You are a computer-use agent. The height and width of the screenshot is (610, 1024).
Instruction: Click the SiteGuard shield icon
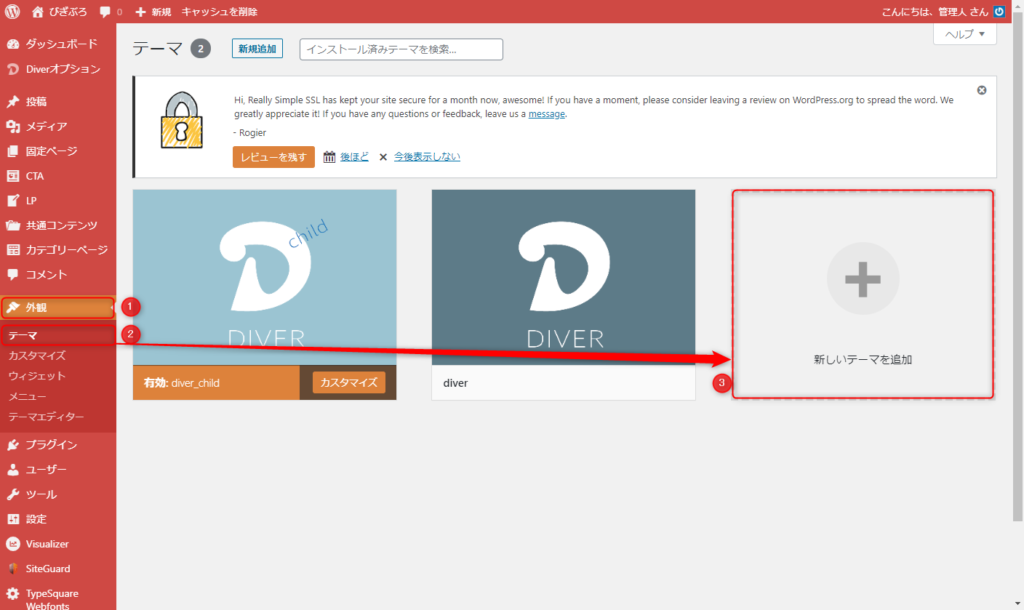pyautogui.click(x=13, y=568)
